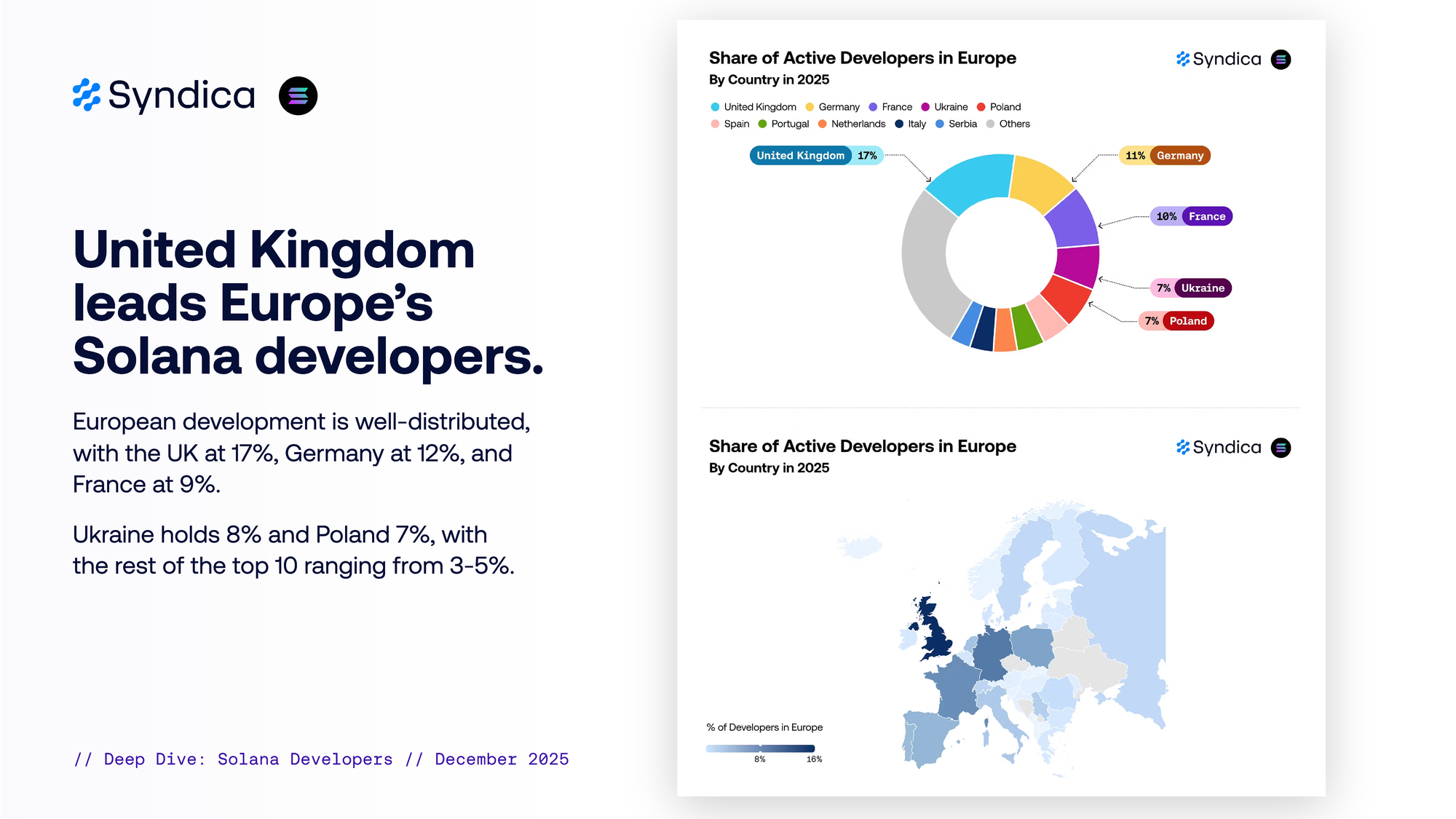The image size is (1456, 819).
Task: Click the gray Others donut segment
Action: pyautogui.click(x=927, y=266)
